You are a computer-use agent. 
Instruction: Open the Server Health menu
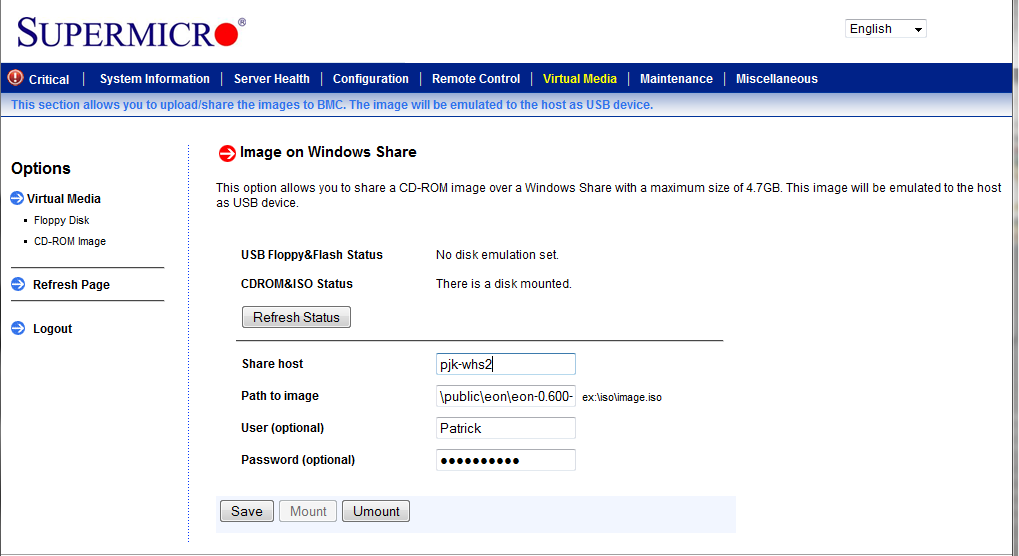click(272, 79)
